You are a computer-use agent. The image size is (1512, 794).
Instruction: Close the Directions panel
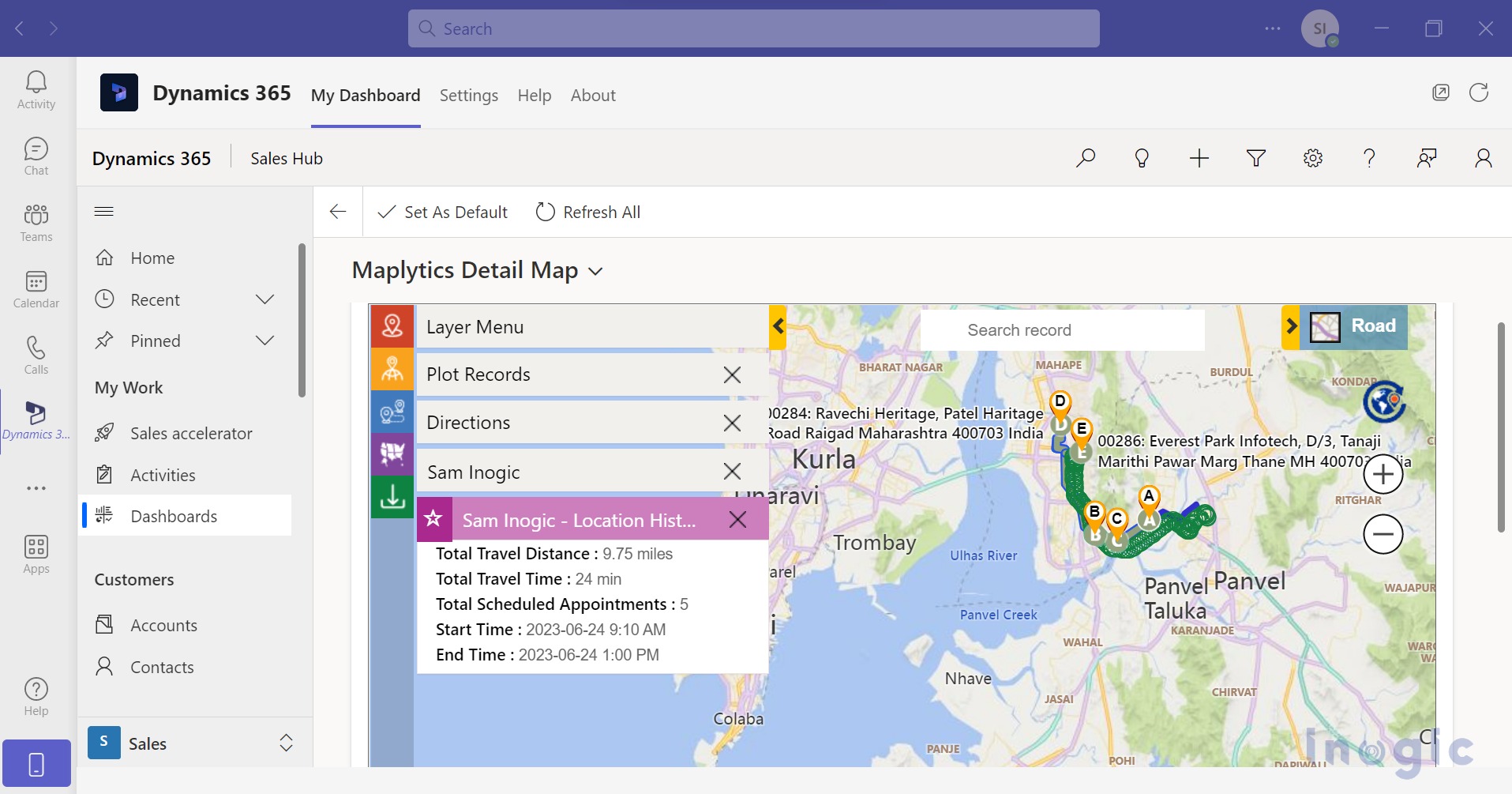pos(732,423)
